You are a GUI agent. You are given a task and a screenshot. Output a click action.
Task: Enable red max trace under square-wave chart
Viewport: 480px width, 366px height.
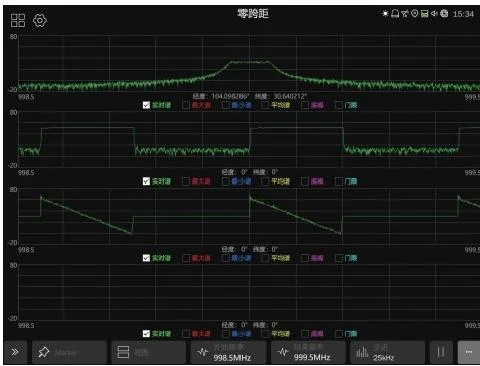186,181
